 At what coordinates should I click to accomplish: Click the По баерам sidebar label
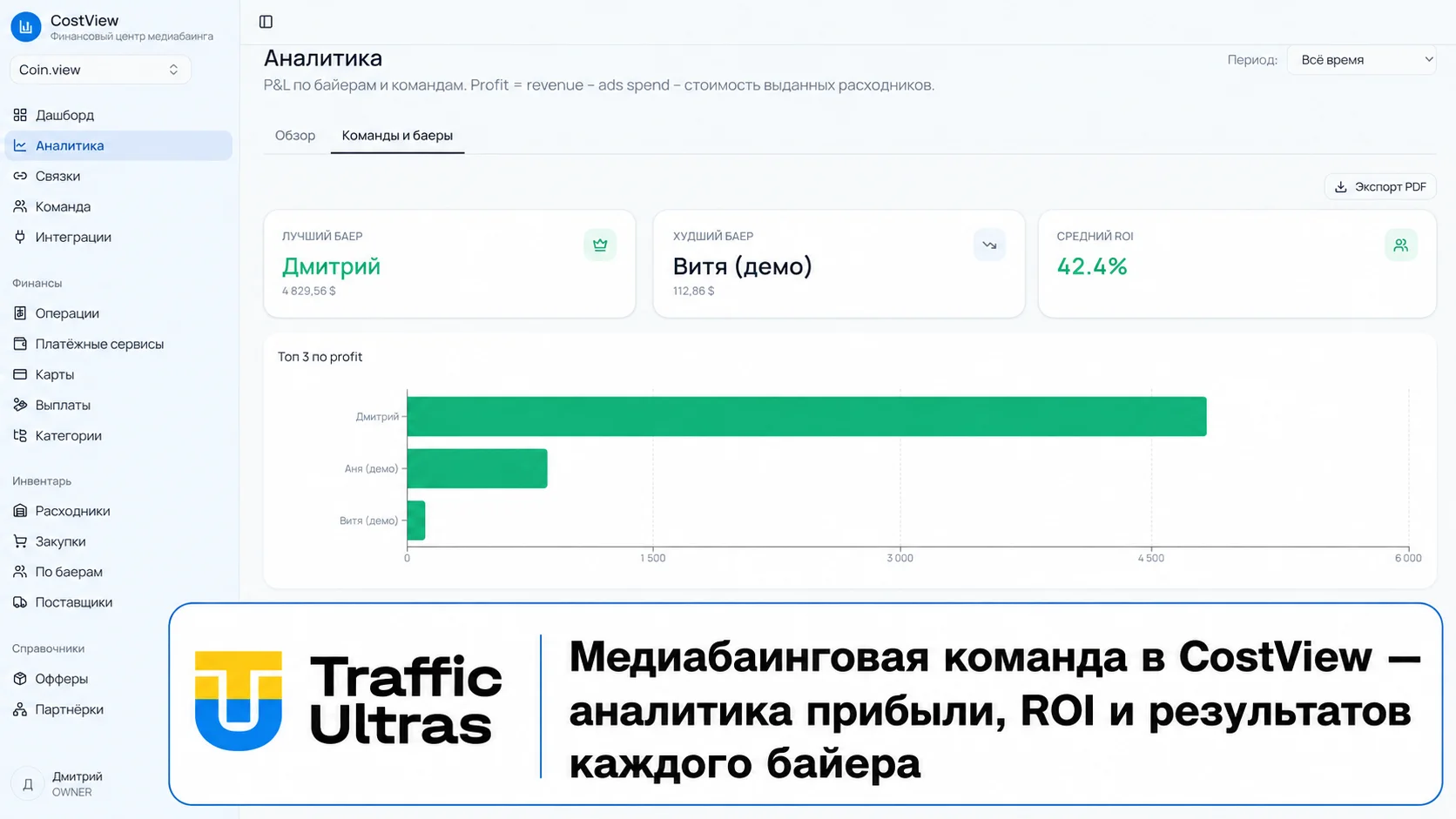[x=69, y=572]
